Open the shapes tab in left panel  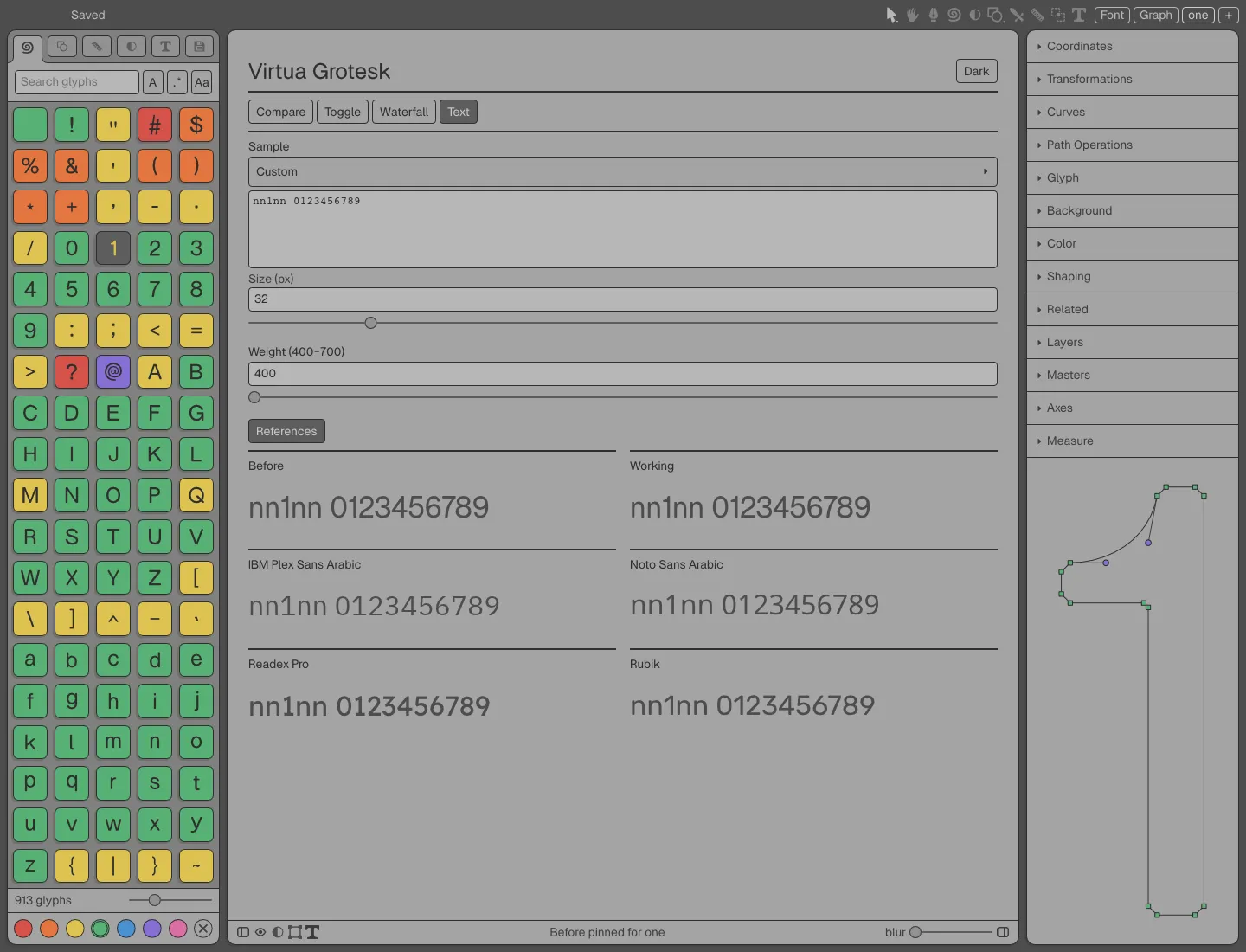(x=62, y=47)
